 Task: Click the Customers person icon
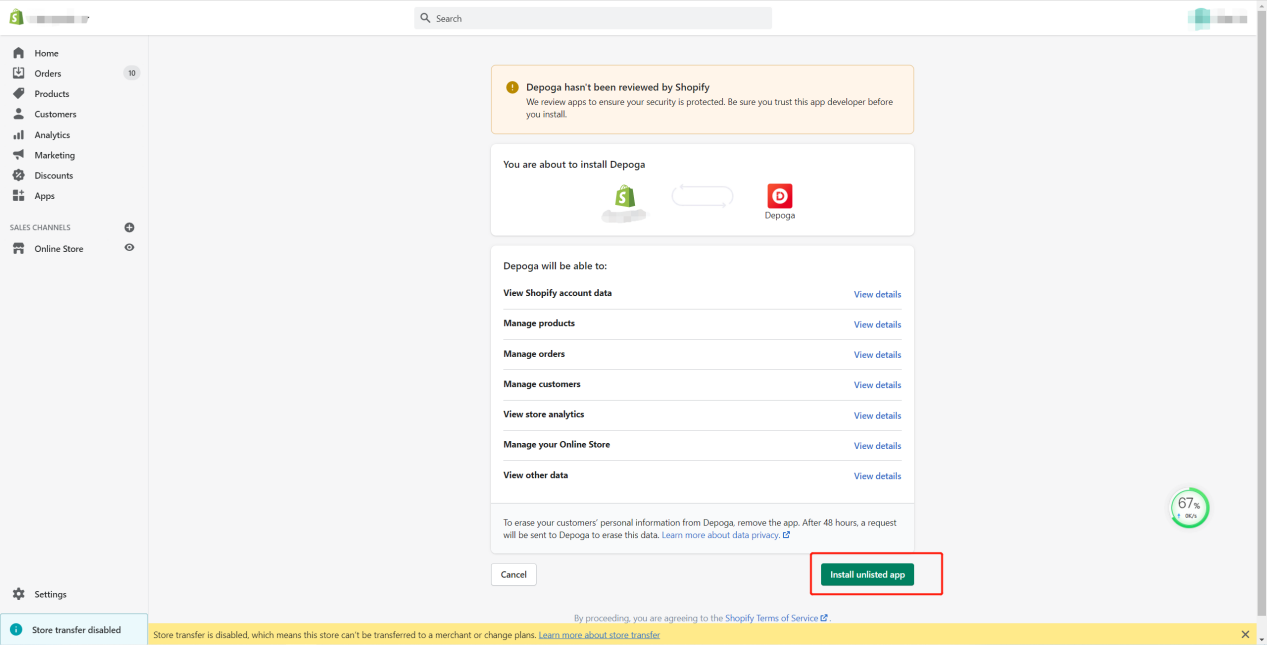click(18, 114)
